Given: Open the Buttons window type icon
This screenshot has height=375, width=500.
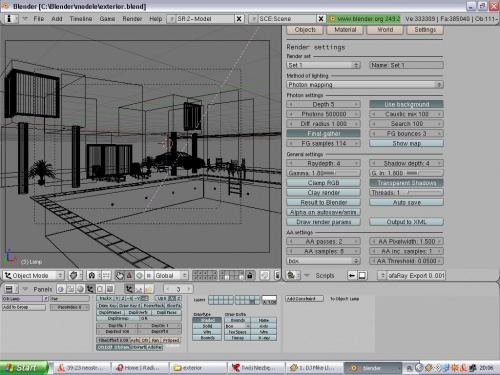Looking at the screenshot, I should pyautogui.click(x=9, y=289).
